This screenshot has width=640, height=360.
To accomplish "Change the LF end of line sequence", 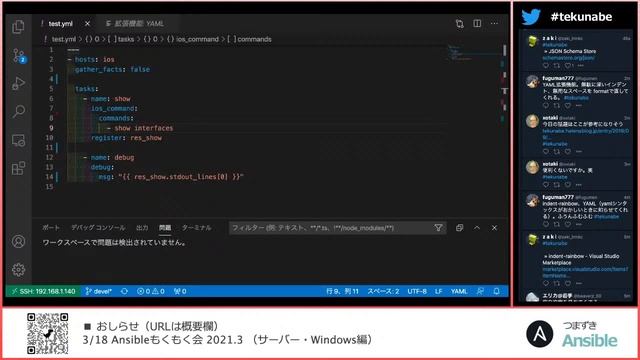I will (438, 291).
